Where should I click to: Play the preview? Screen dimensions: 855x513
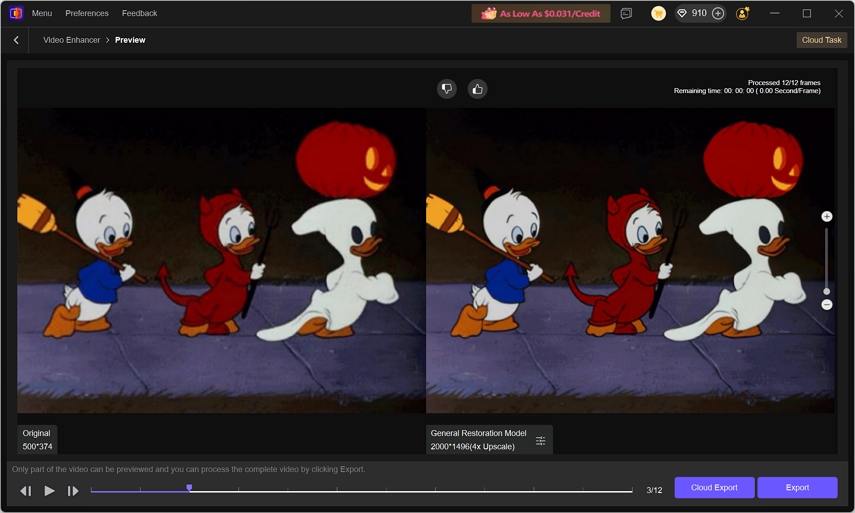[x=49, y=491]
